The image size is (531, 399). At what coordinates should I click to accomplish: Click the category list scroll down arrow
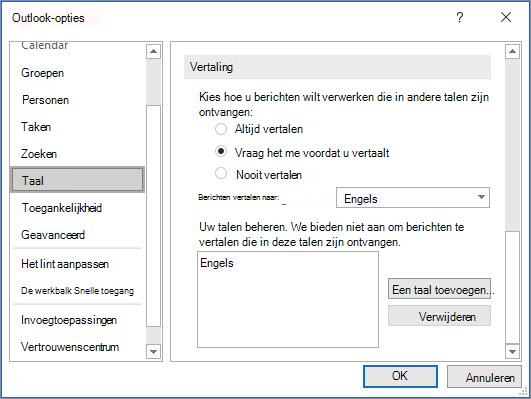click(x=153, y=352)
